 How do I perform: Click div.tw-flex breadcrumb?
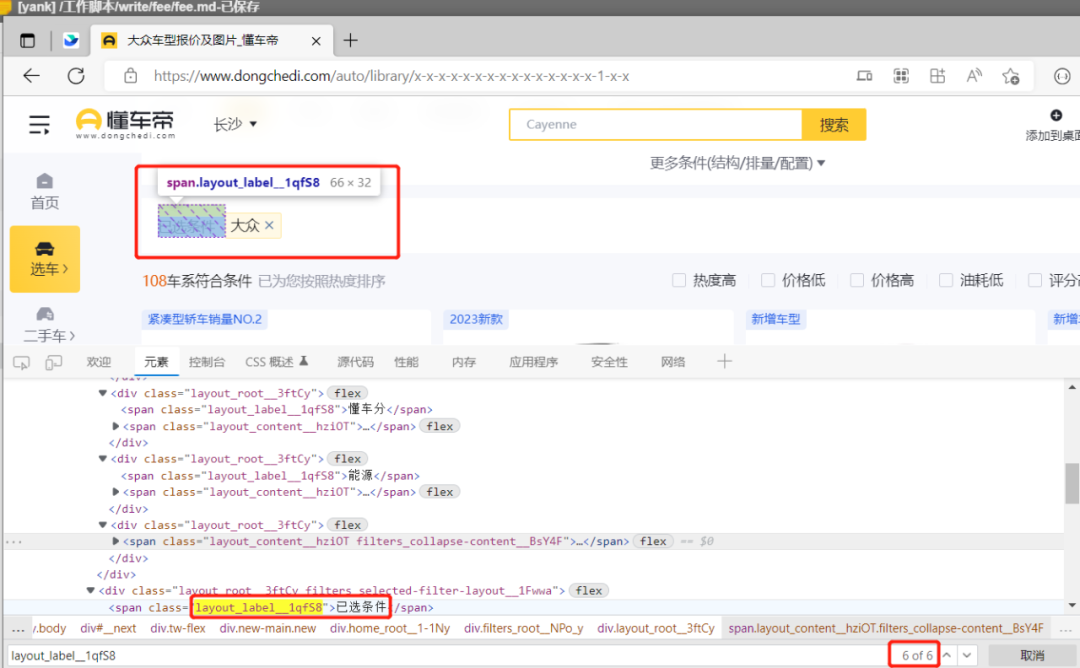[178, 628]
